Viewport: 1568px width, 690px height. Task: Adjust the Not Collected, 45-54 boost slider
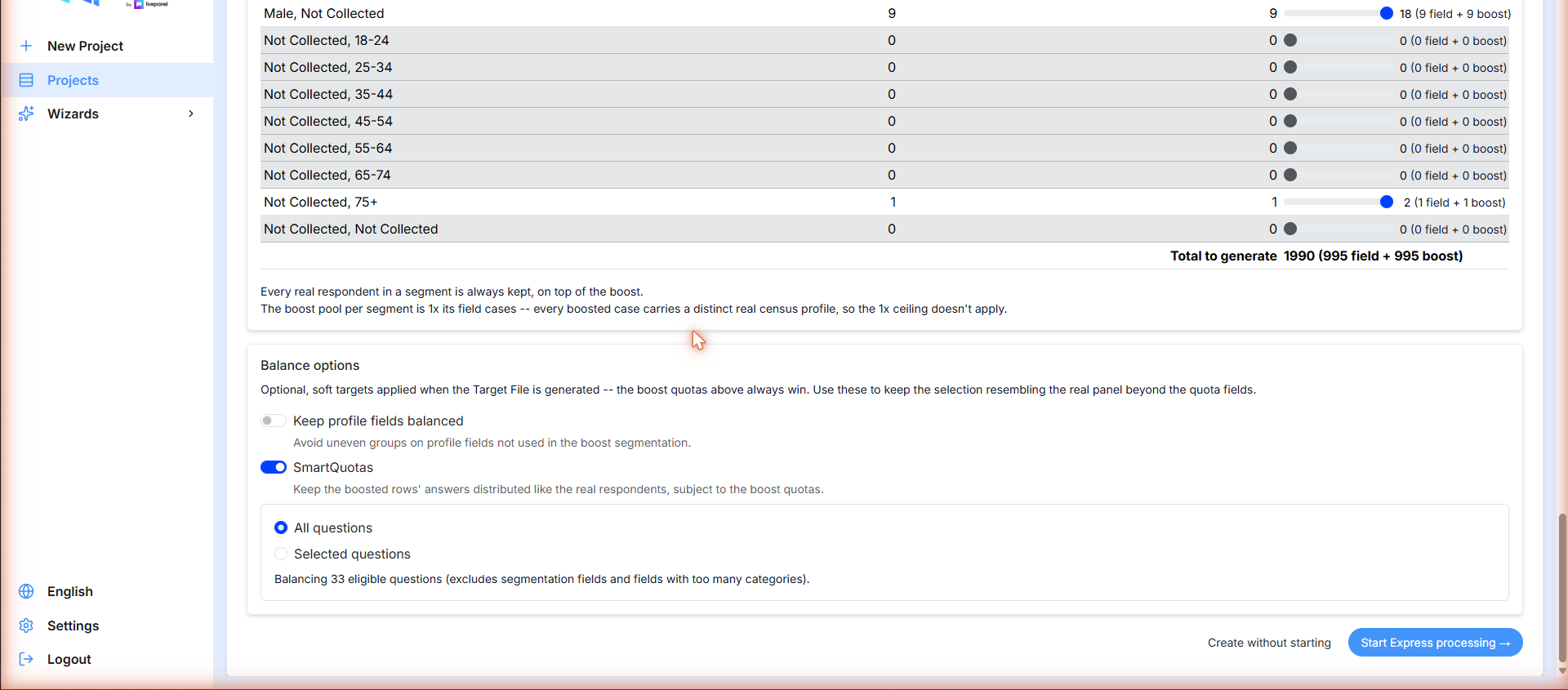1338,121
